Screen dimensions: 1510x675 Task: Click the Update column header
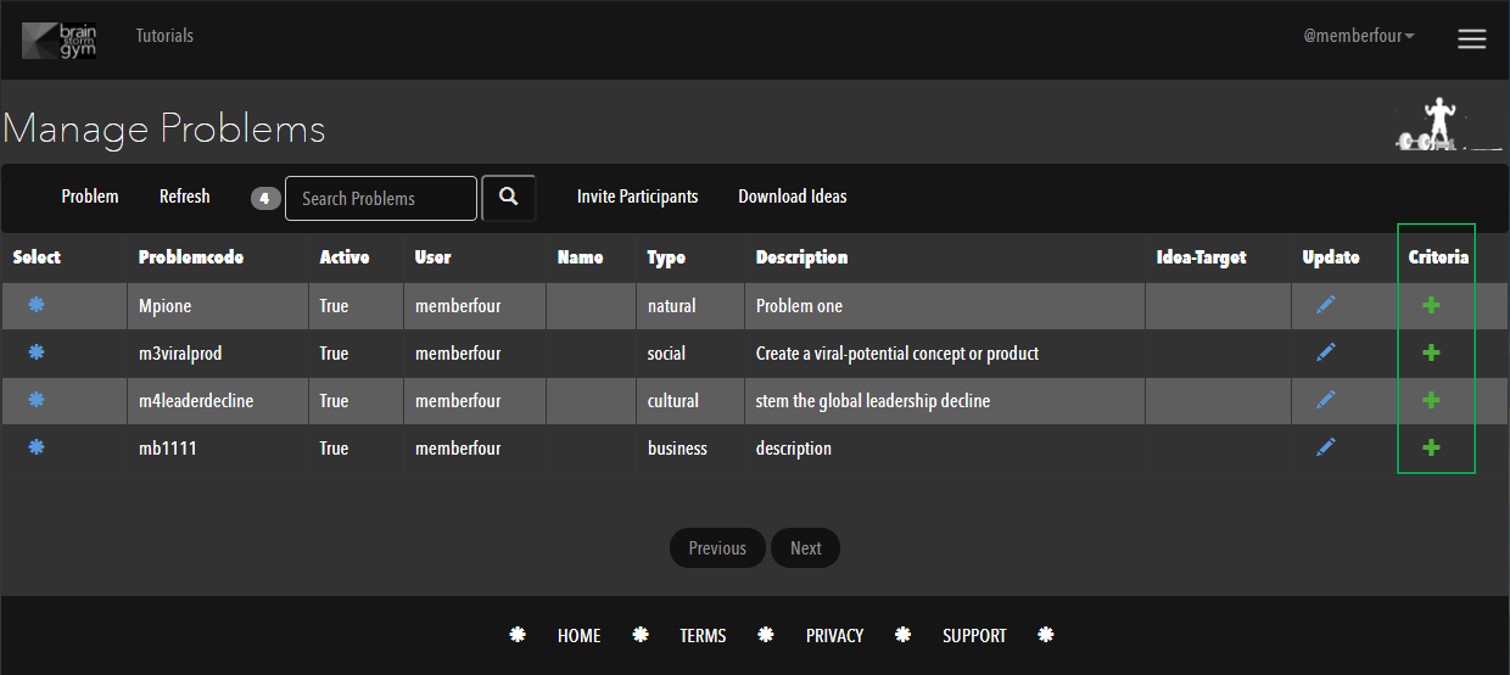click(x=1331, y=257)
